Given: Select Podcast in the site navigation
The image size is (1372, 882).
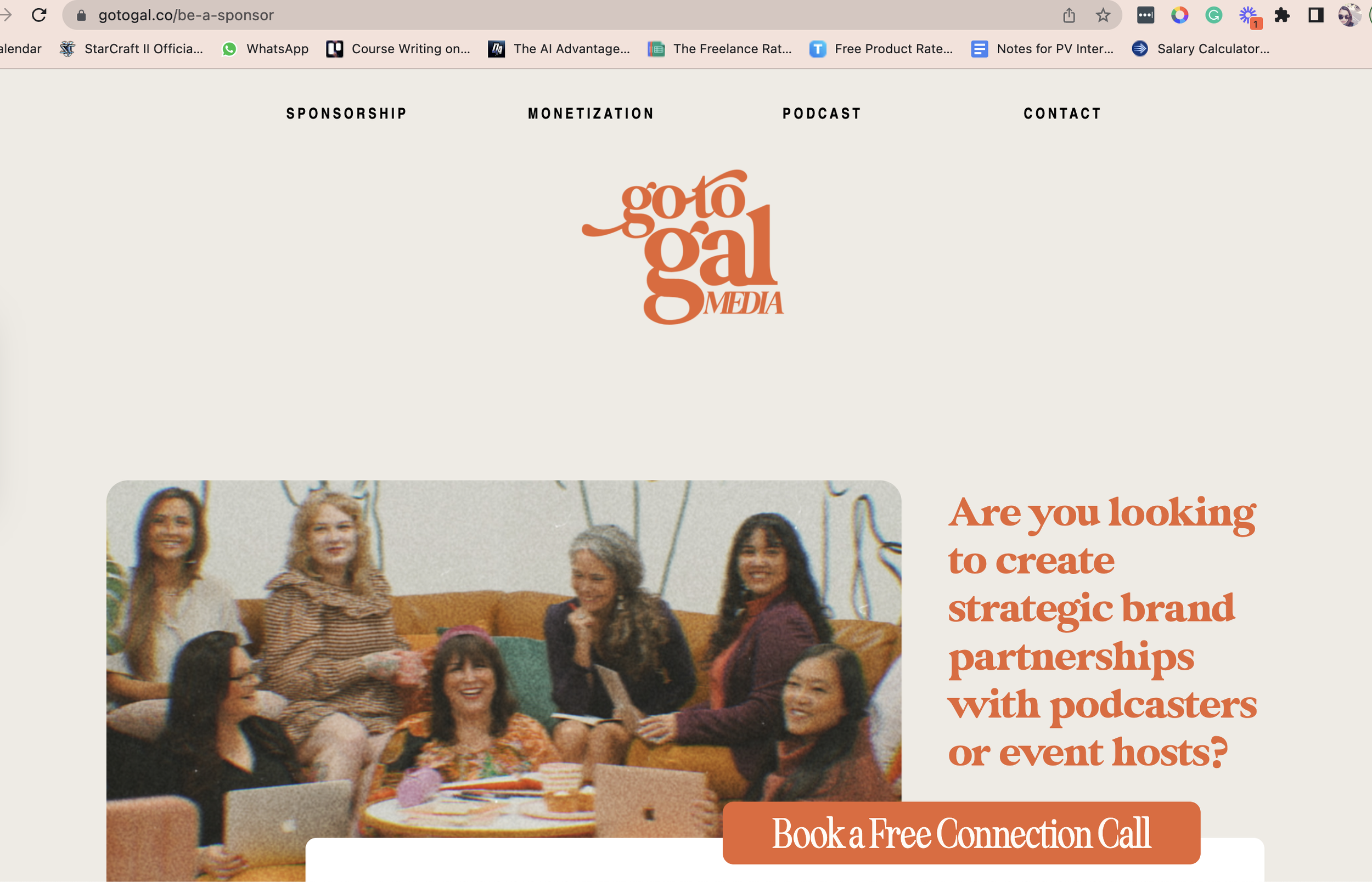Looking at the screenshot, I should 822,114.
